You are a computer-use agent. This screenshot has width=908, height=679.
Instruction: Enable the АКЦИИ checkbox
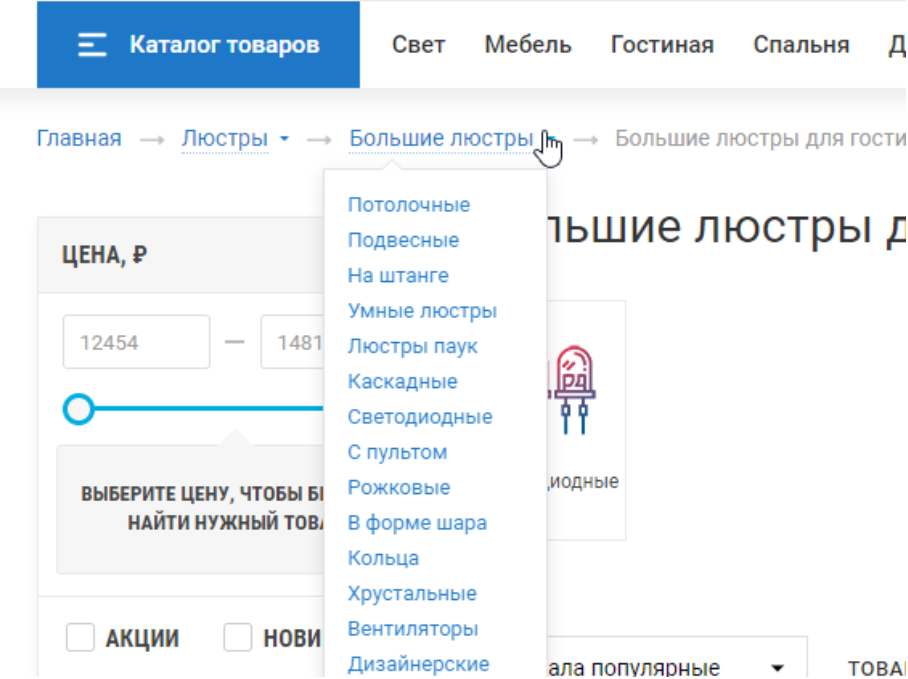point(80,638)
